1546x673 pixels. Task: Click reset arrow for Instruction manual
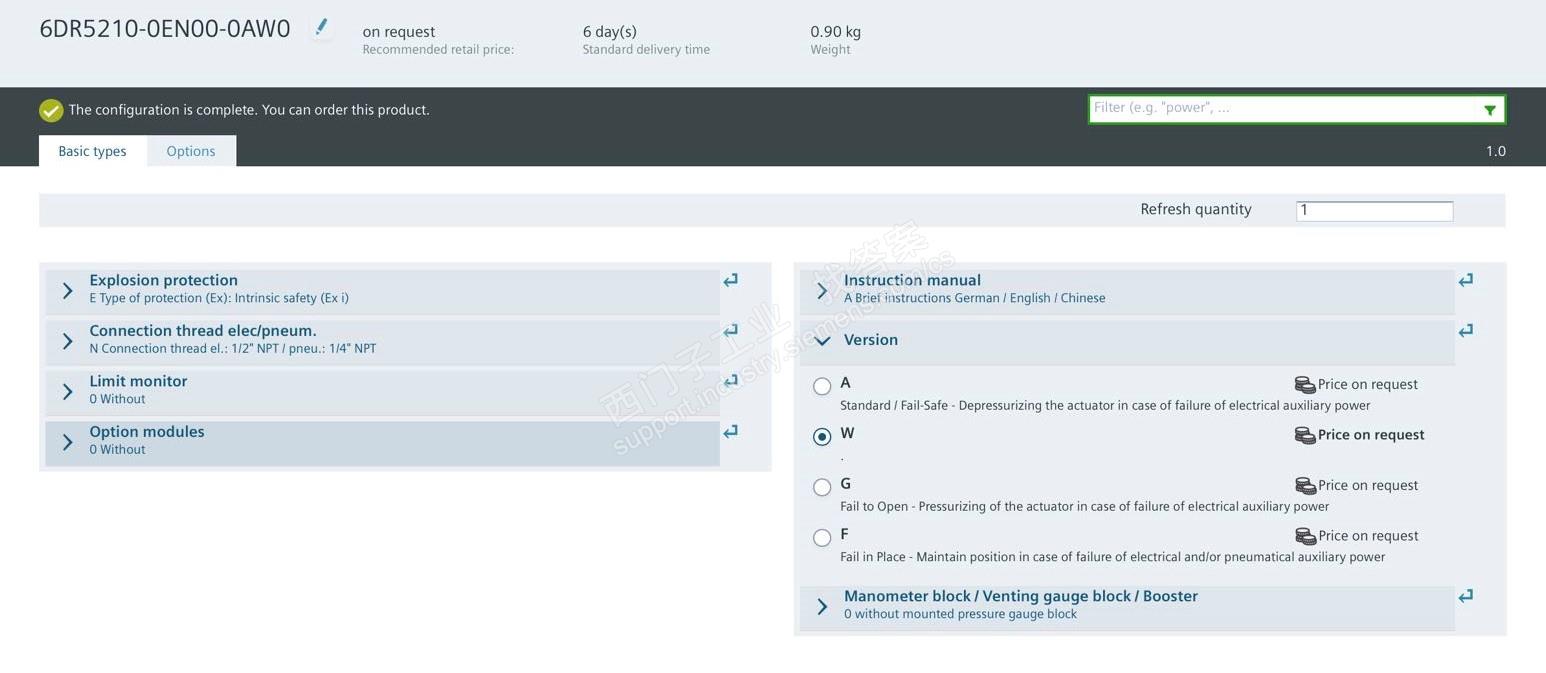(1466, 281)
